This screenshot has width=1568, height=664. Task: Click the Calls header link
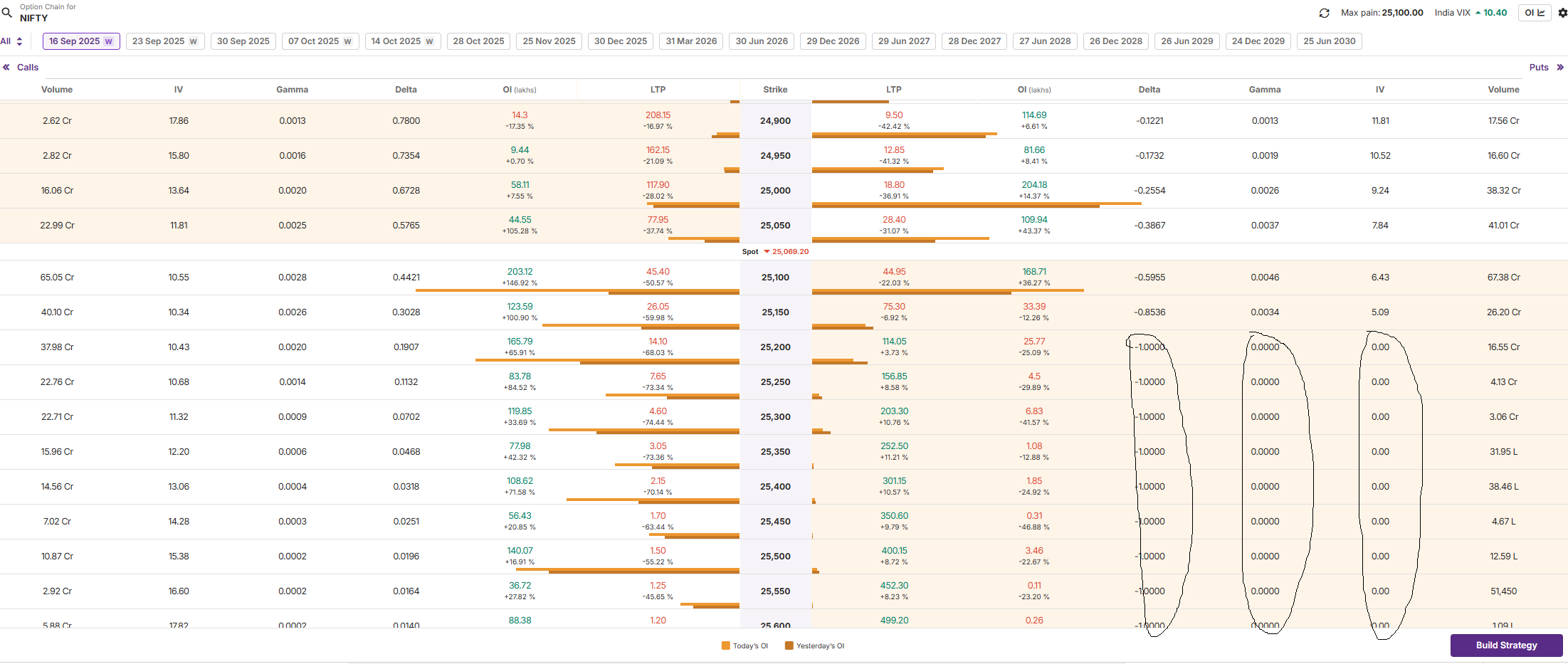click(28, 68)
